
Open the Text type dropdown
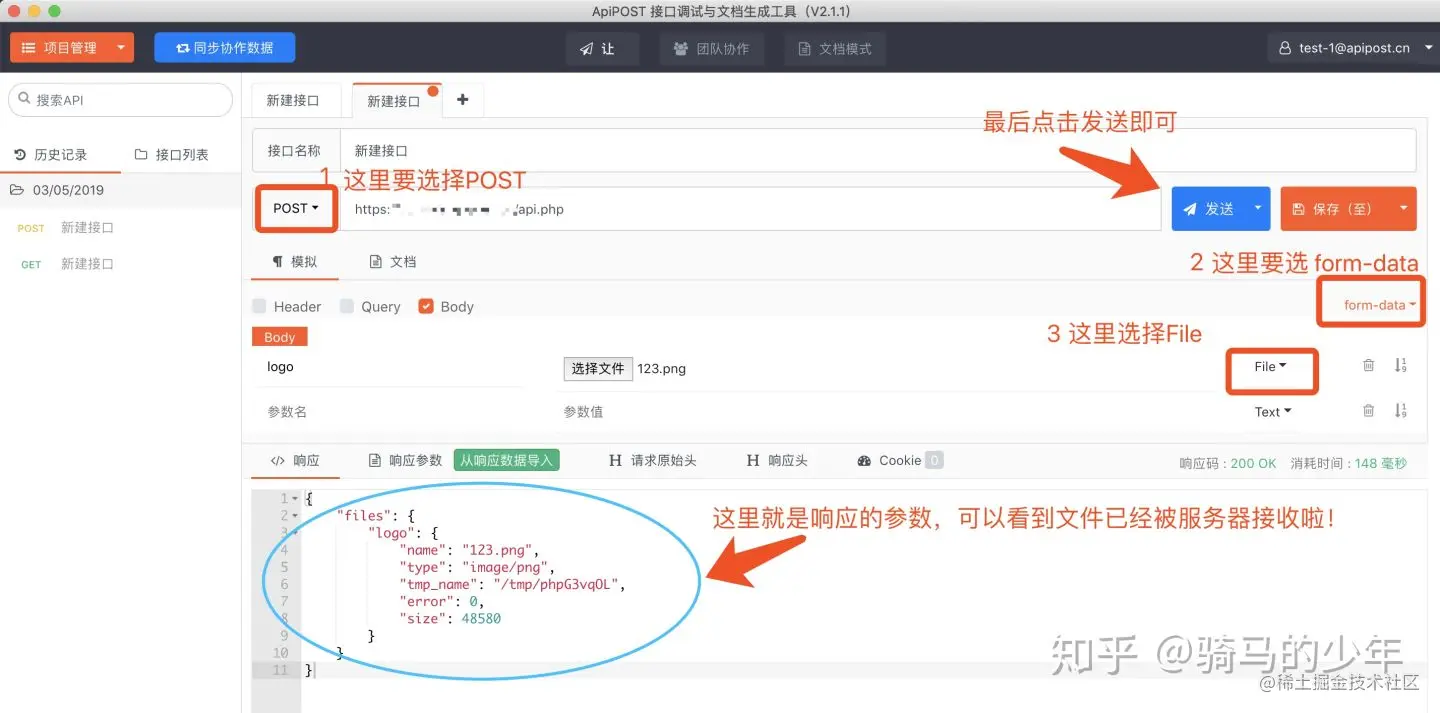click(x=1273, y=412)
